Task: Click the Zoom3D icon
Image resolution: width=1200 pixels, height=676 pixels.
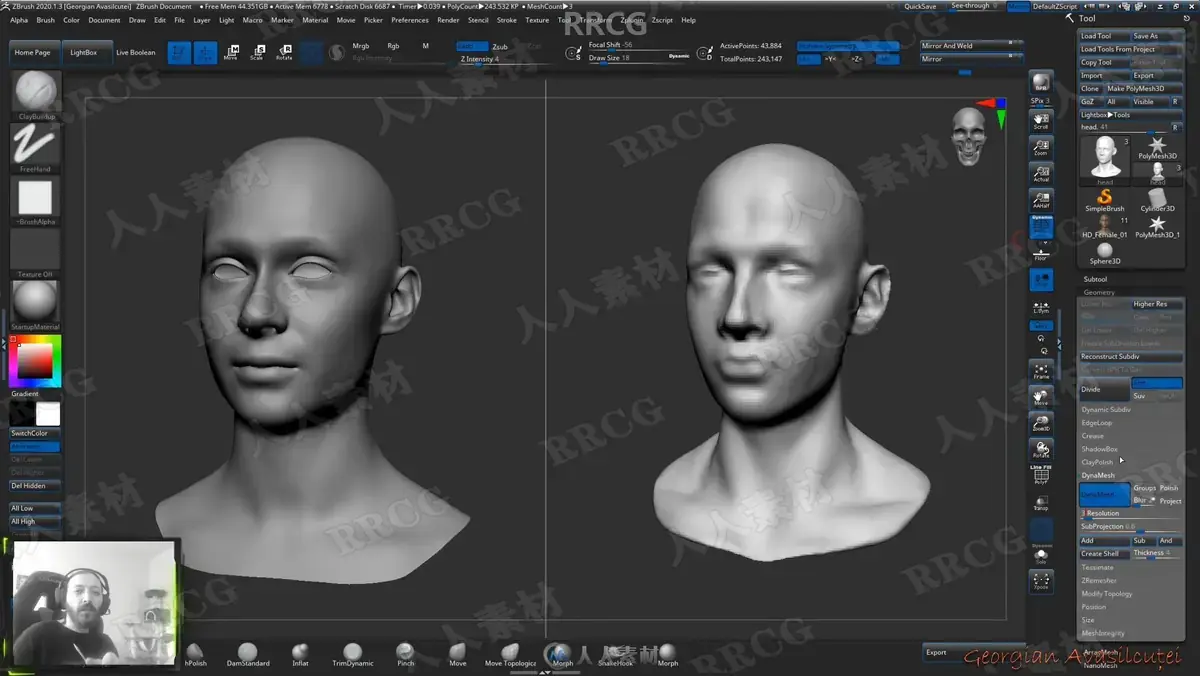Action: click(1041, 422)
